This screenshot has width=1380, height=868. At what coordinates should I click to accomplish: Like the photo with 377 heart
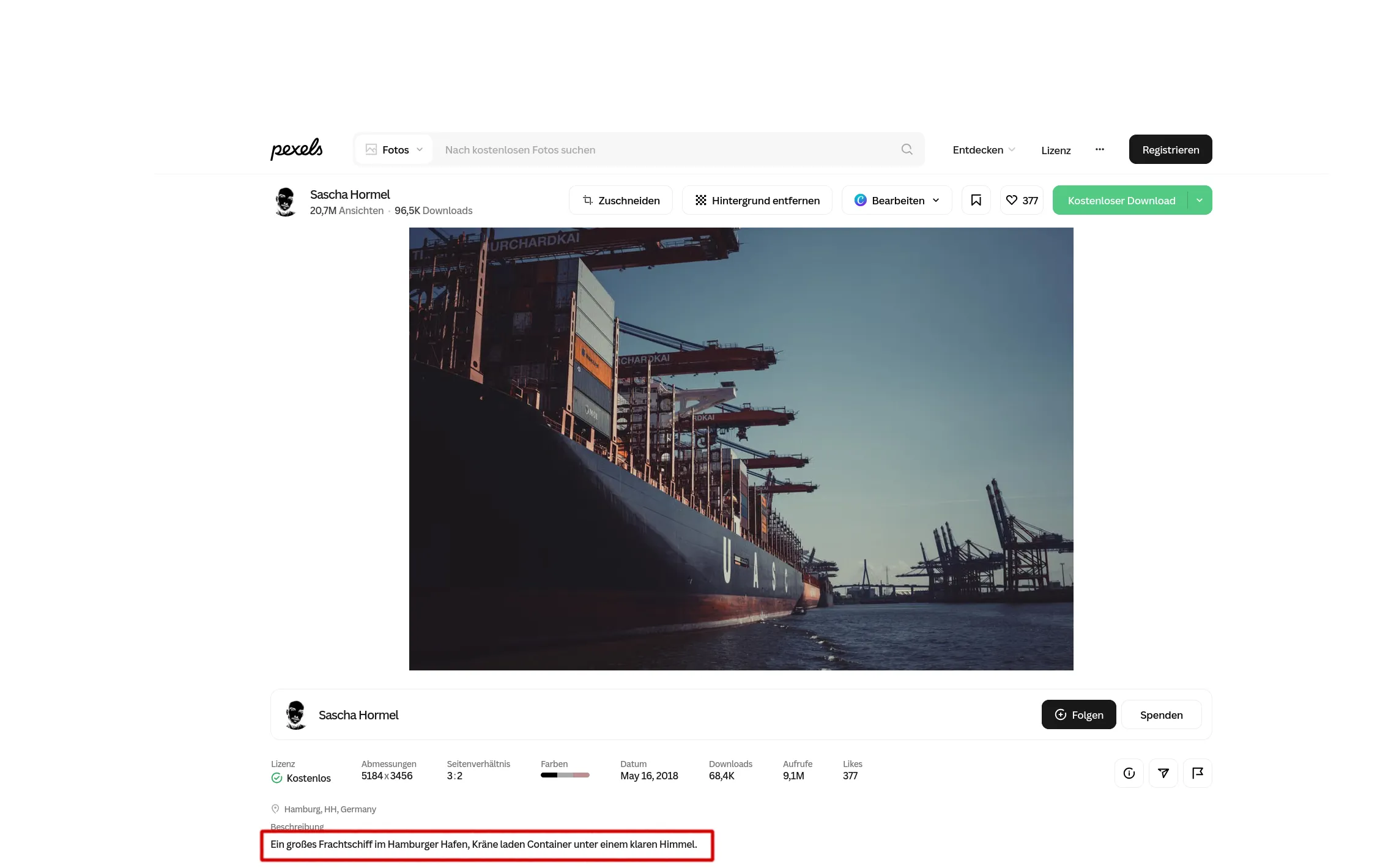pos(1022,200)
